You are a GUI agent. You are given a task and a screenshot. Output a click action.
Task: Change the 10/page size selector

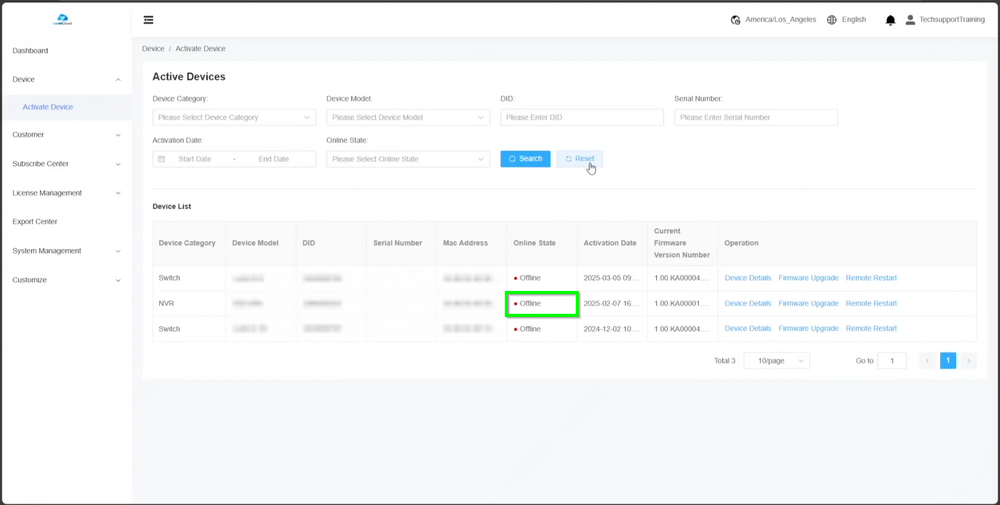(x=776, y=361)
